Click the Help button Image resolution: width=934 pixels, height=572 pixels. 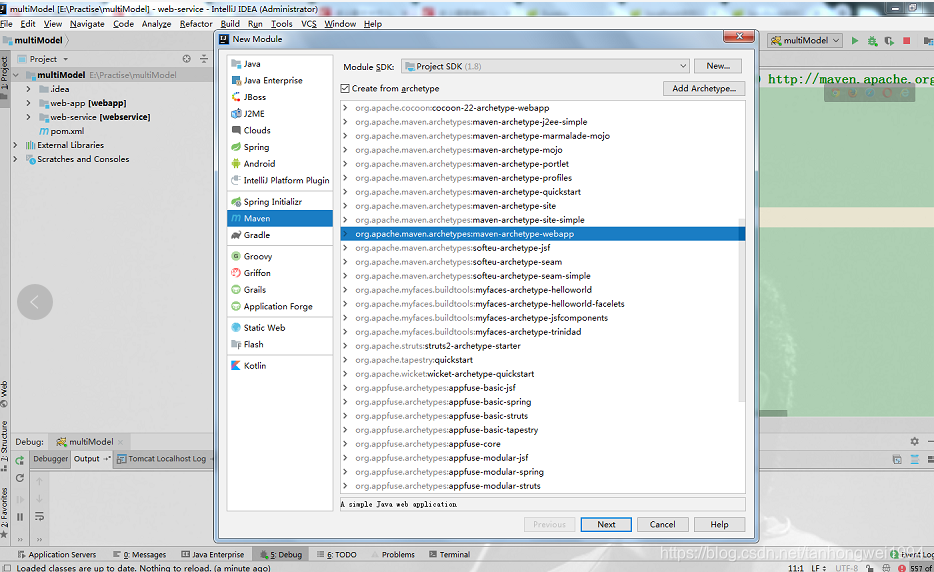tap(719, 524)
